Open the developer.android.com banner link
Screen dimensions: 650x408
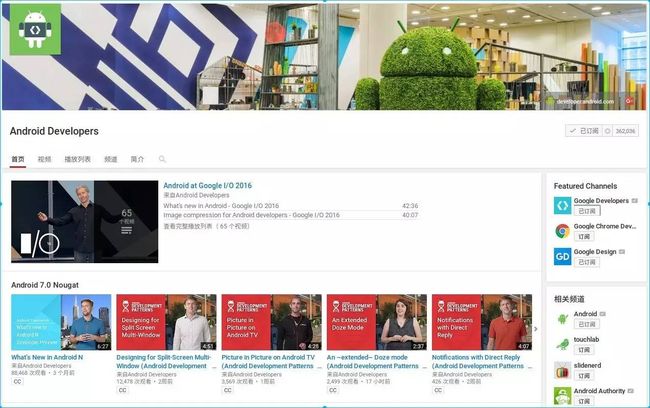point(585,101)
